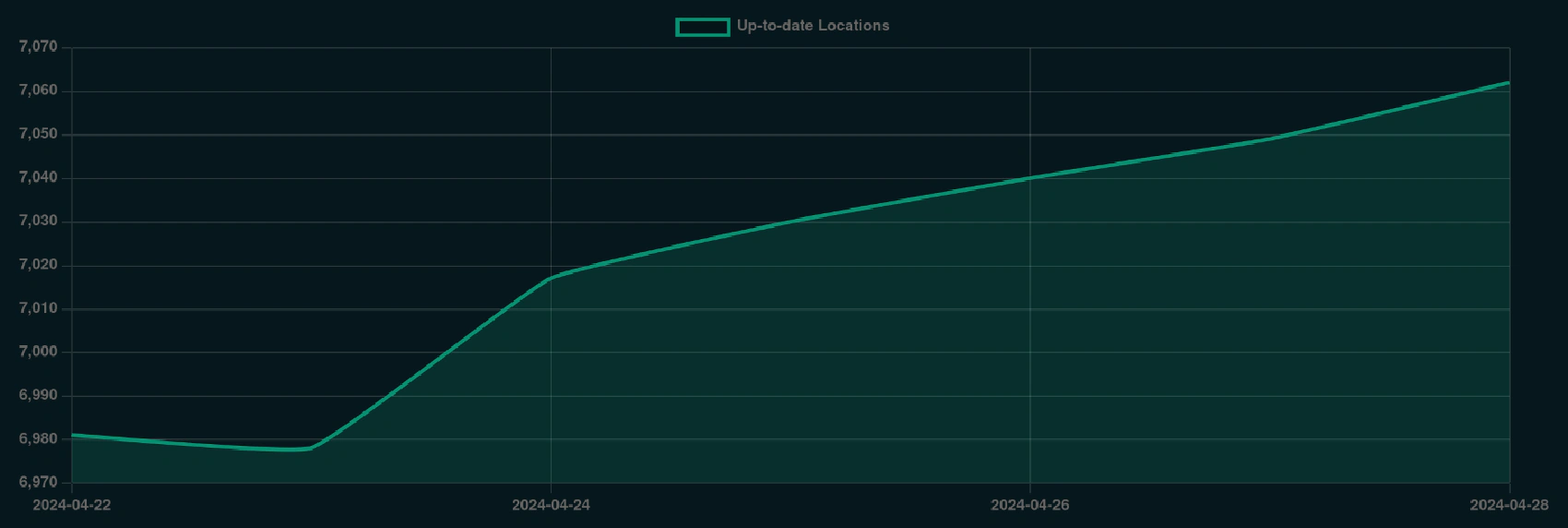The image size is (1568, 528).
Task: Select the 2024-04-28 x-axis date label
Action: pyautogui.click(x=1508, y=505)
